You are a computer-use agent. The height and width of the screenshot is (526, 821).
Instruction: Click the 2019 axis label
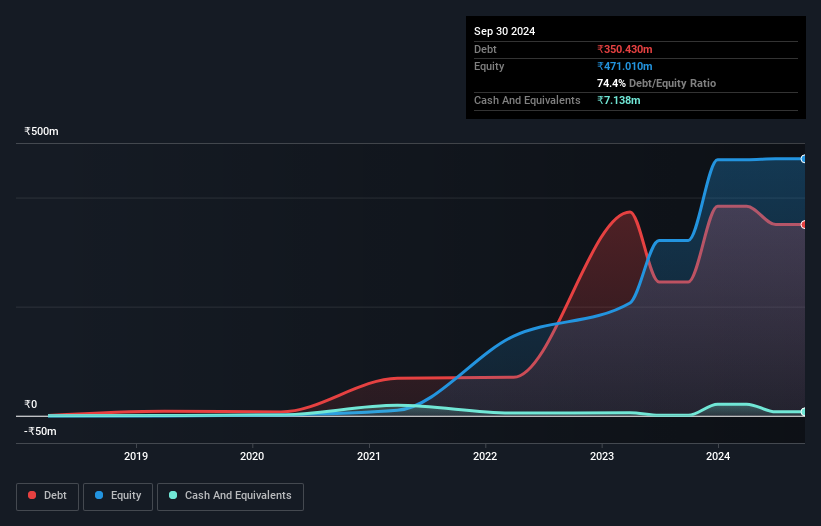(136, 456)
